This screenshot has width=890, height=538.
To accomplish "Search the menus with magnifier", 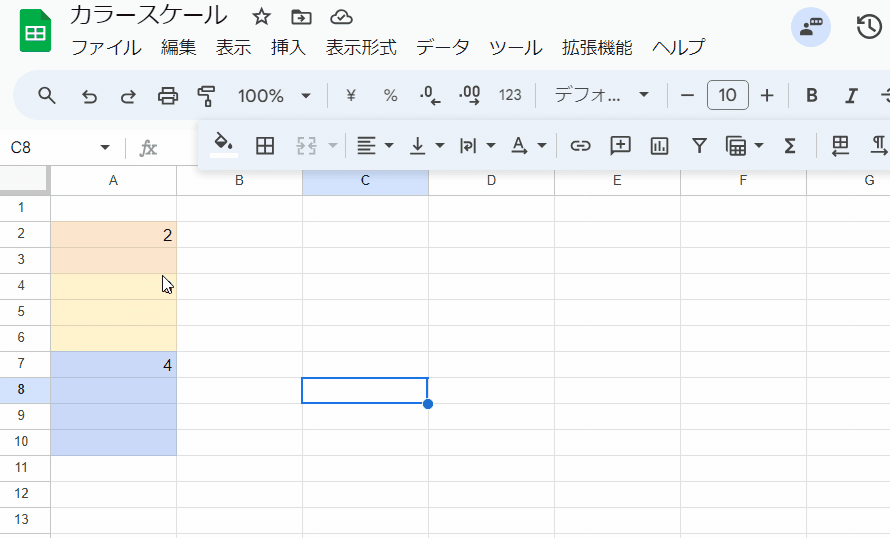I will (x=47, y=95).
